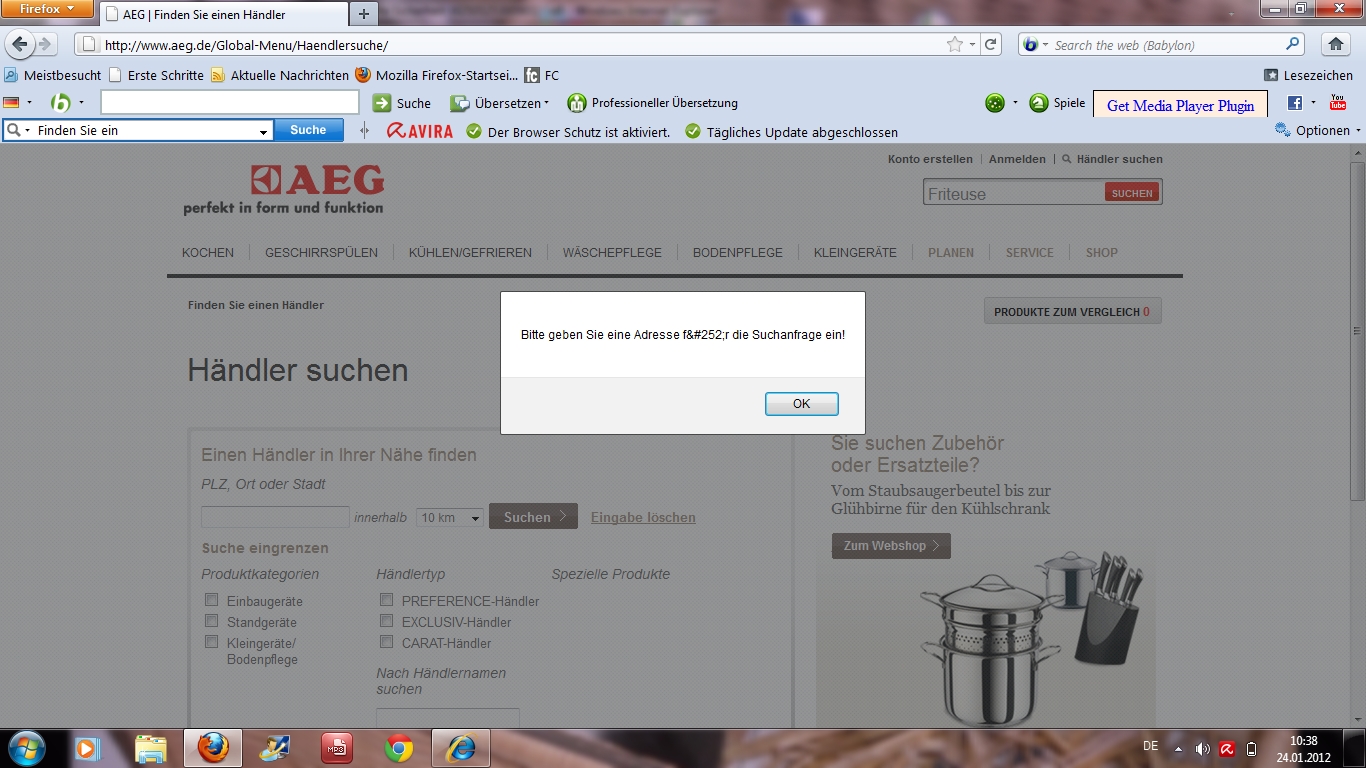Click PRODUKTE ZUM VERGLEICH button
The height and width of the screenshot is (768, 1366).
1072,312
